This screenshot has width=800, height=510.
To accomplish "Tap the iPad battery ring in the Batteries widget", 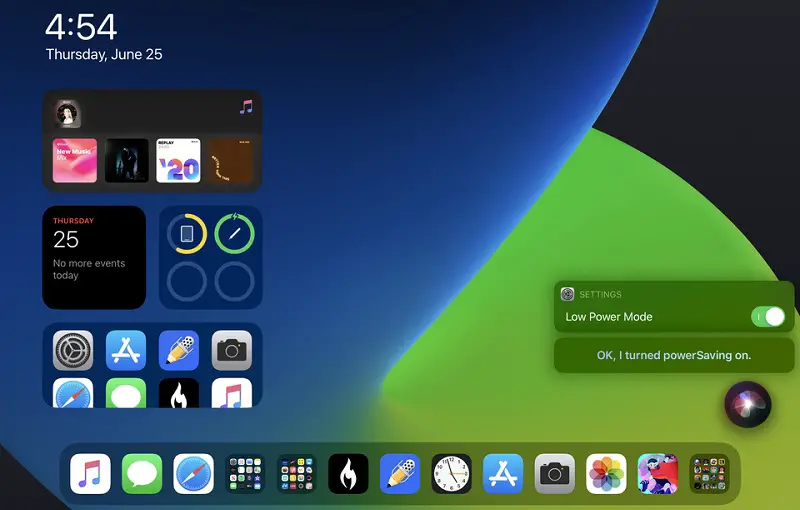I will (x=187, y=234).
